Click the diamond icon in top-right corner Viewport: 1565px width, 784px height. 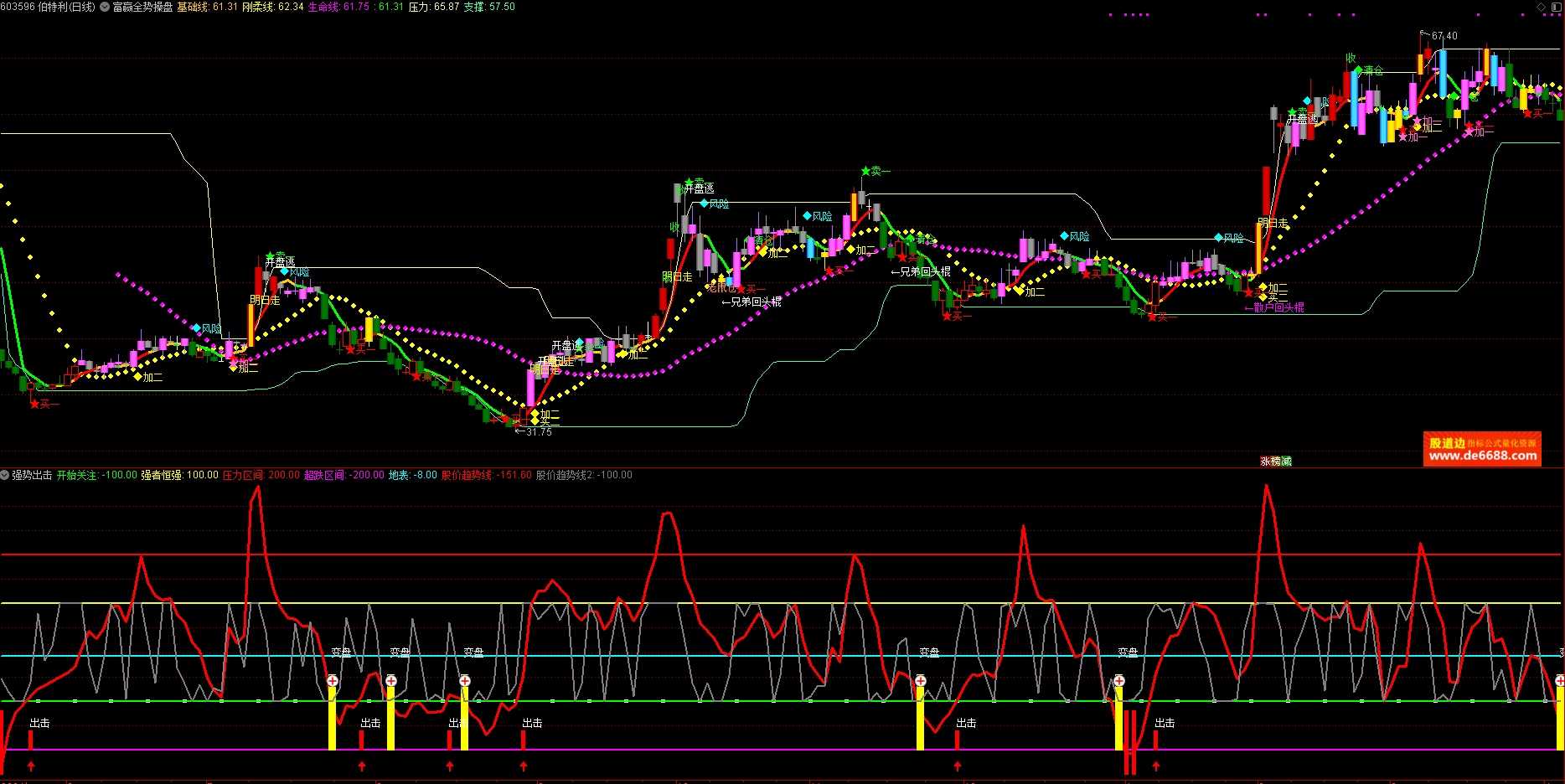1541,7
